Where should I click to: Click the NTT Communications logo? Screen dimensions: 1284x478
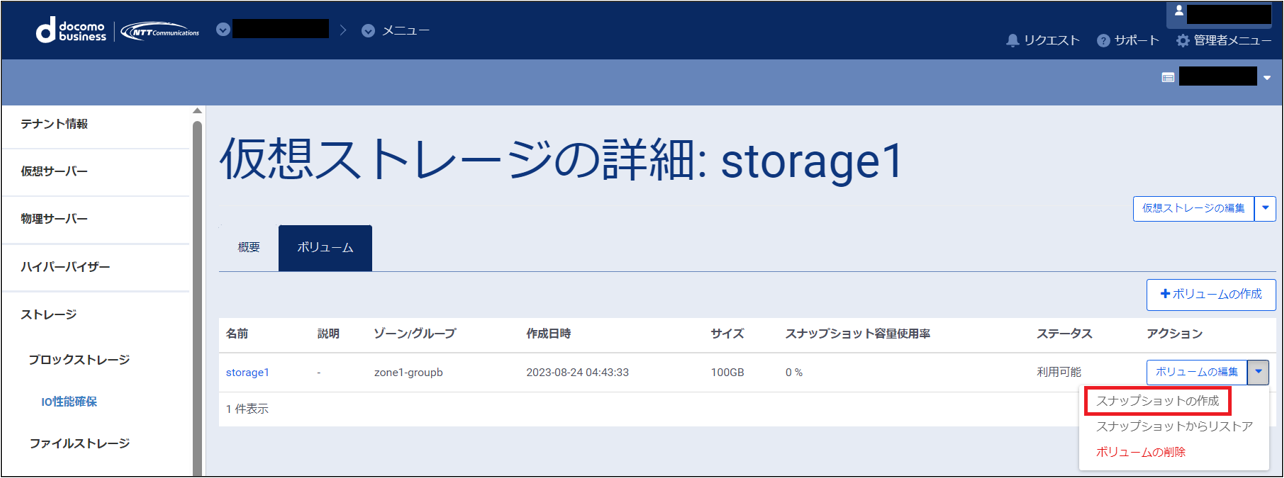point(160,31)
